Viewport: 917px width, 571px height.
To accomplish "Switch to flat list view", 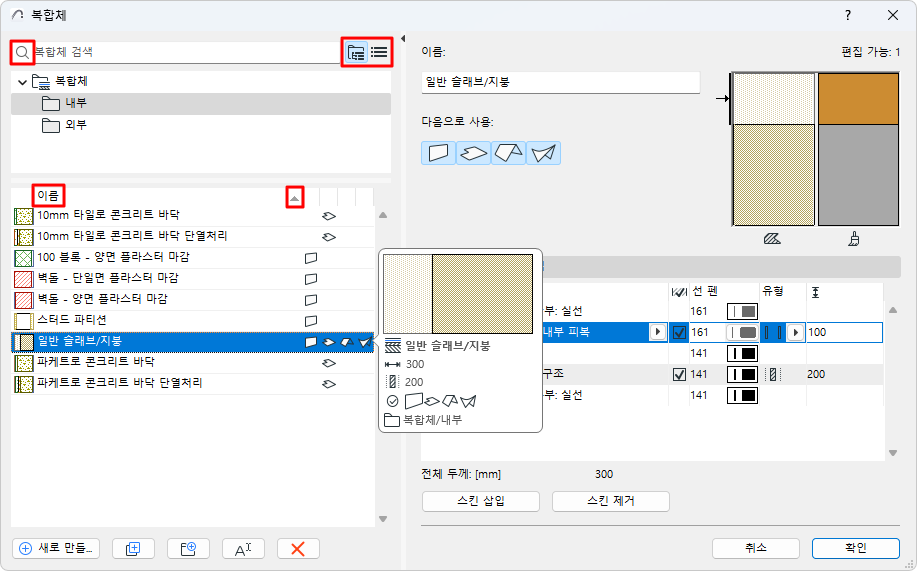I will (x=379, y=53).
